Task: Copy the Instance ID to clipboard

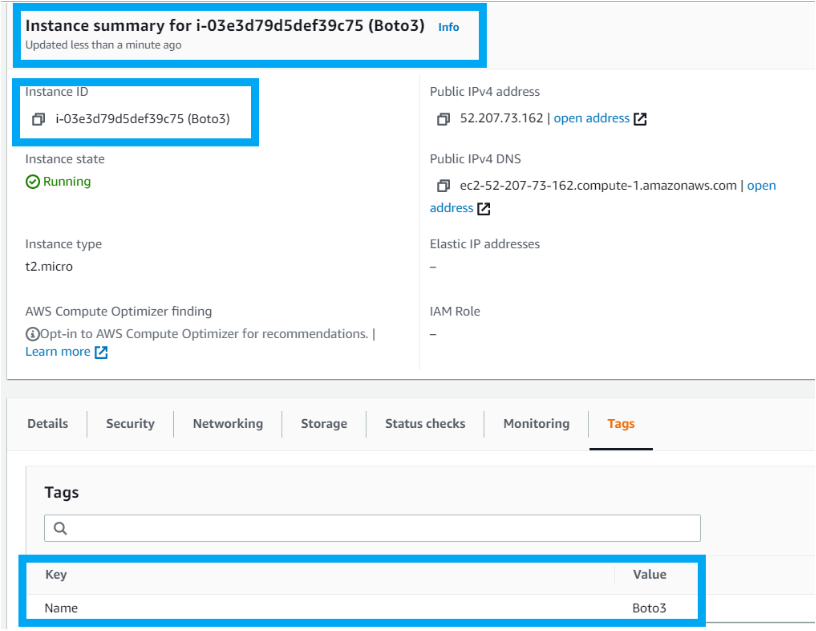Action: tap(39, 119)
